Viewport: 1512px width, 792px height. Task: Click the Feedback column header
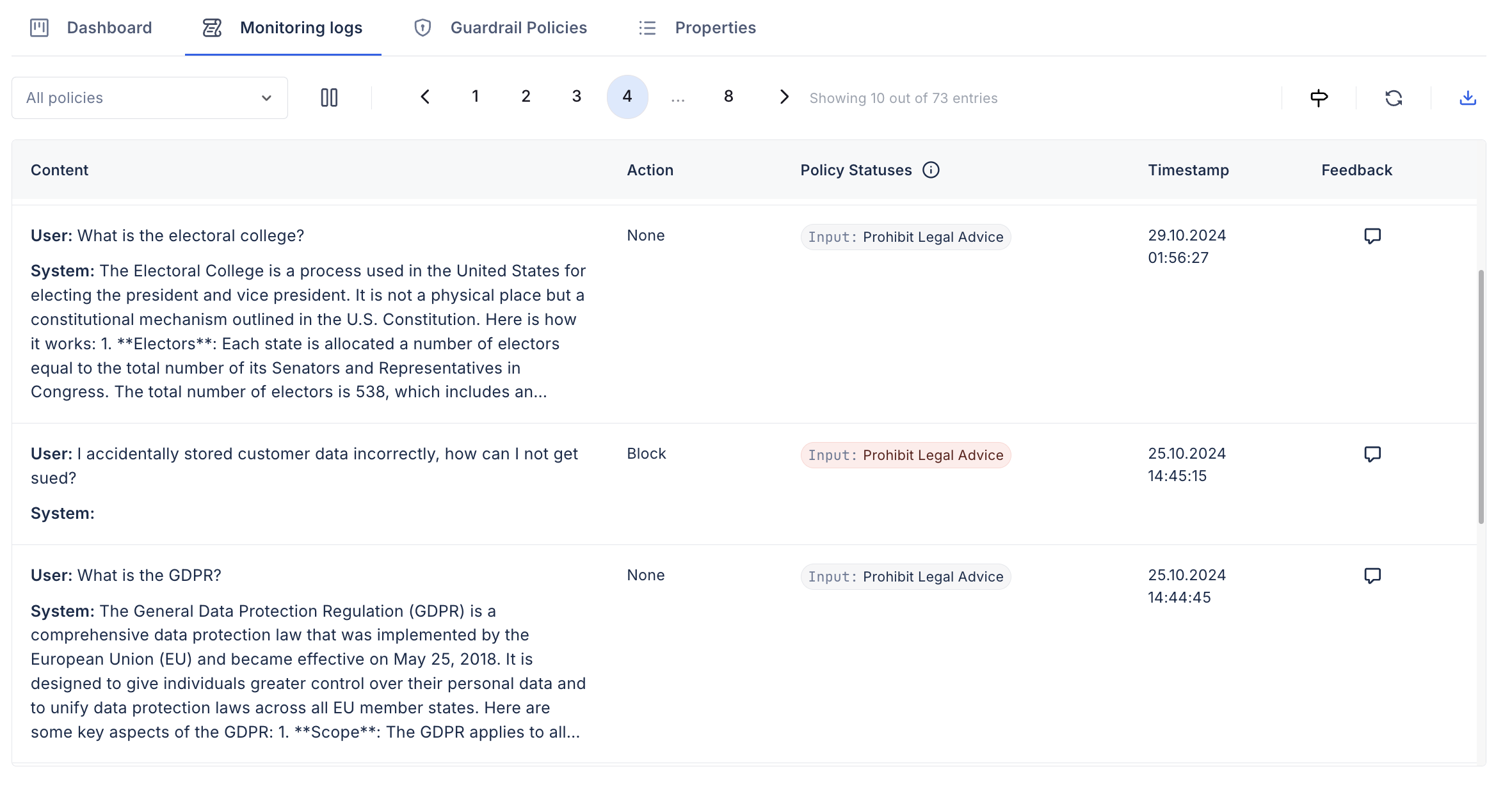point(1357,170)
